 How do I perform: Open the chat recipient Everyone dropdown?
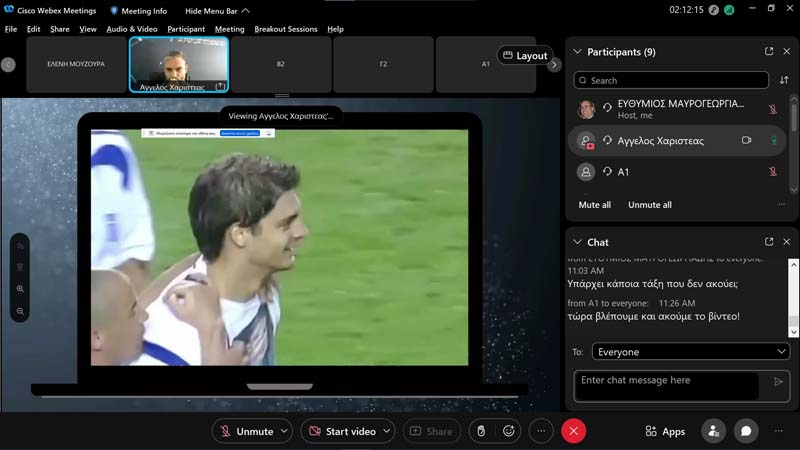point(691,352)
